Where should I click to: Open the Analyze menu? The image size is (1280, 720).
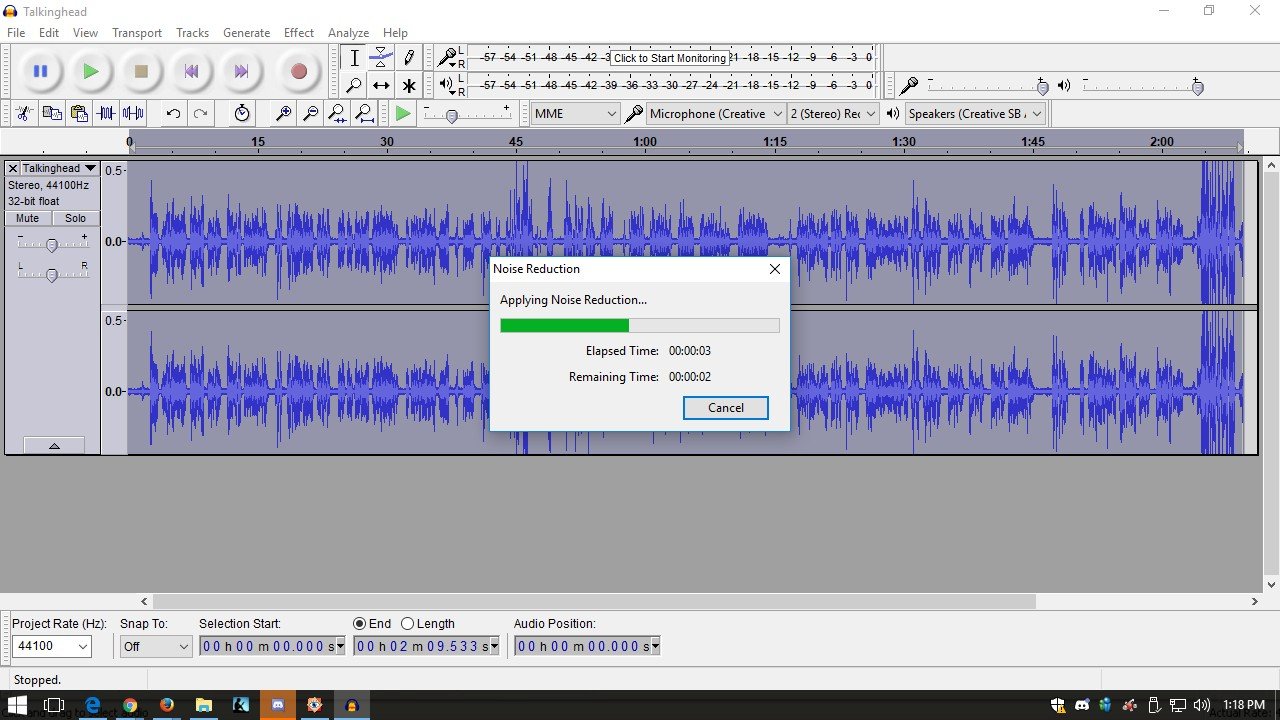[348, 32]
